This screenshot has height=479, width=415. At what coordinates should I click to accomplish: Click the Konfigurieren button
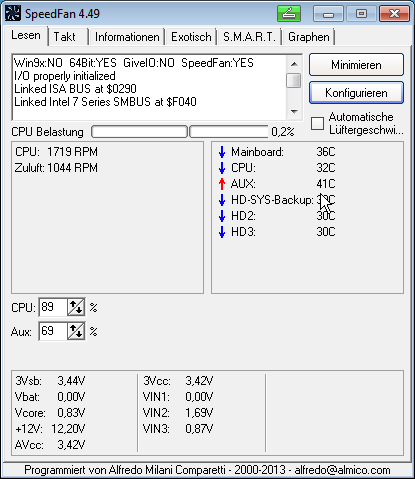[356, 93]
